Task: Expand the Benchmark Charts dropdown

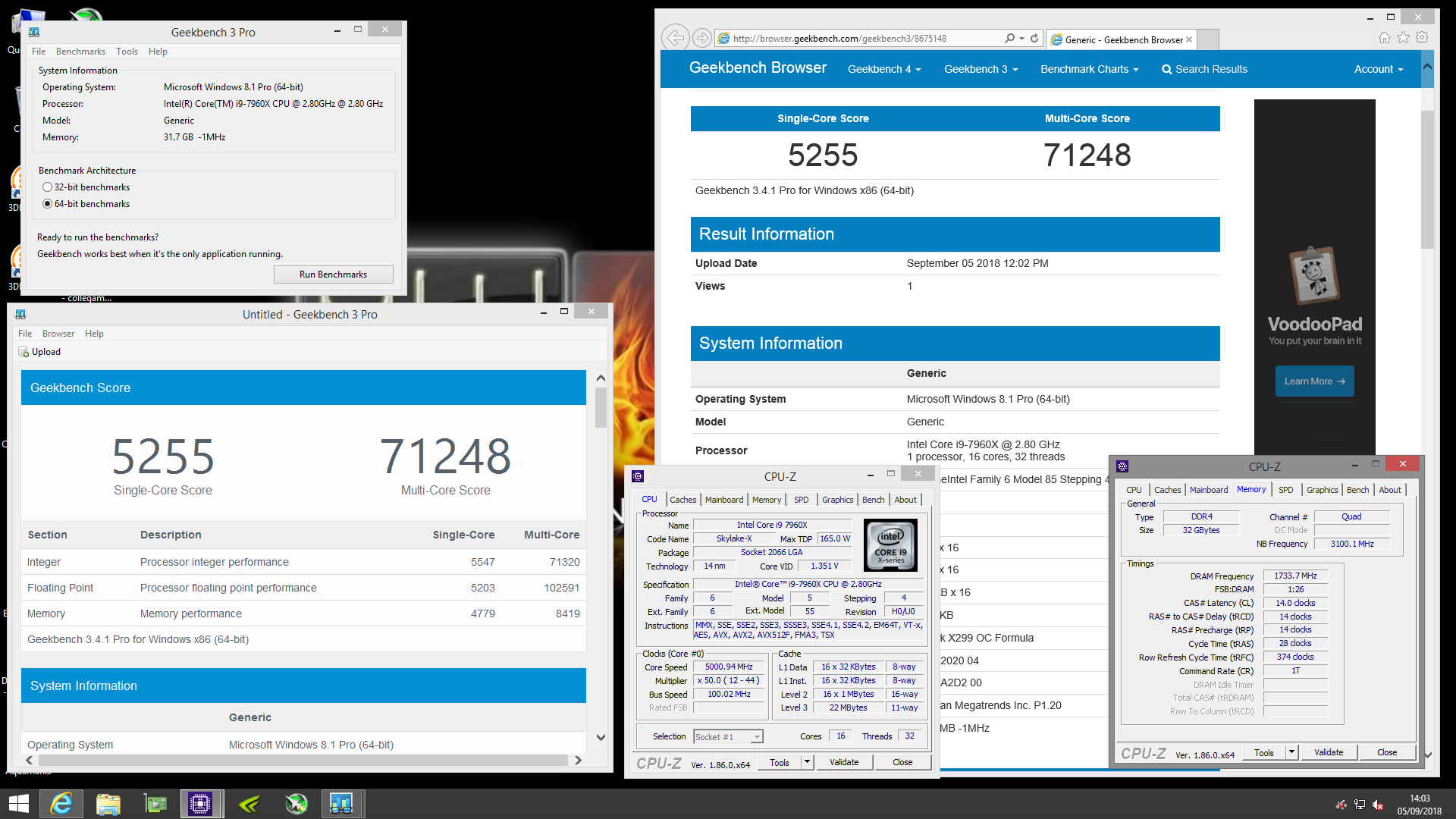Action: 1089,69
